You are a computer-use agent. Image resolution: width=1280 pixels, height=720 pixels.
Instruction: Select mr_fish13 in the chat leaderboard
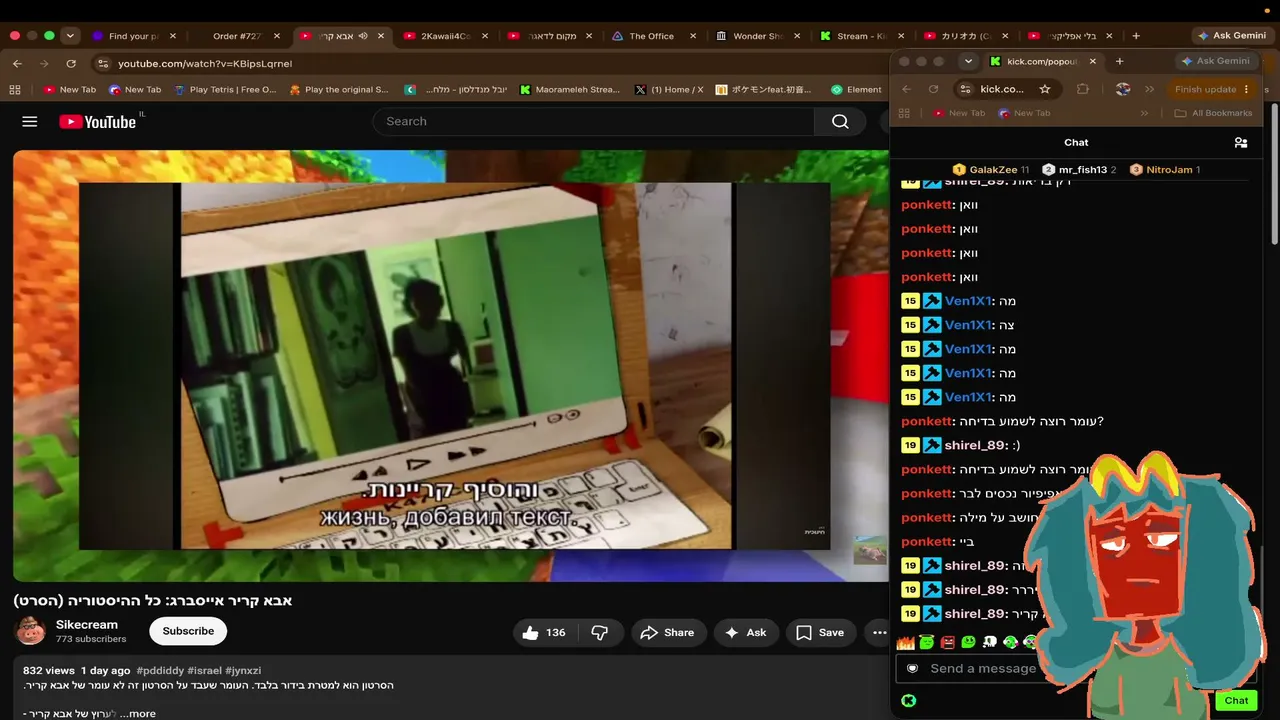click(x=1079, y=170)
